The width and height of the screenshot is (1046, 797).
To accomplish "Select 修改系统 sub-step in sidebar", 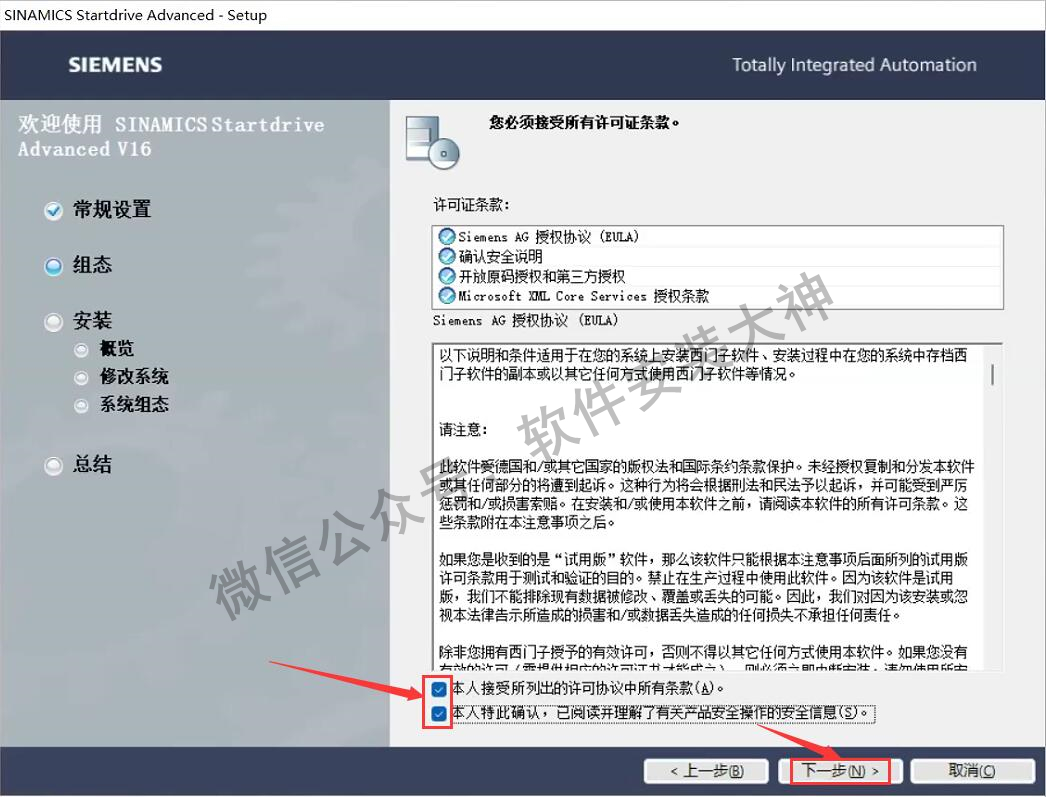I will 134,376.
